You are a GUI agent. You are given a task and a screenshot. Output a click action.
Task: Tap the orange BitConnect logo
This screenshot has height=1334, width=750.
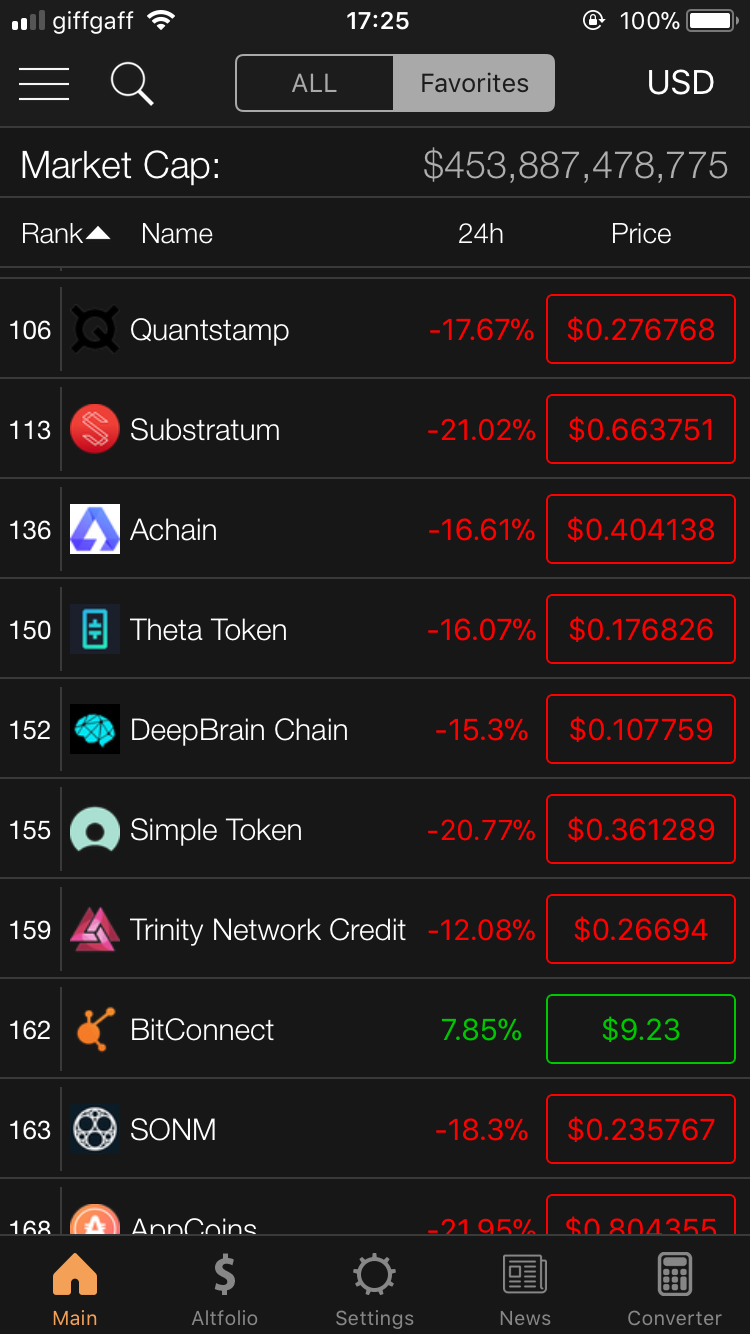pyautogui.click(x=95, y=1029)
